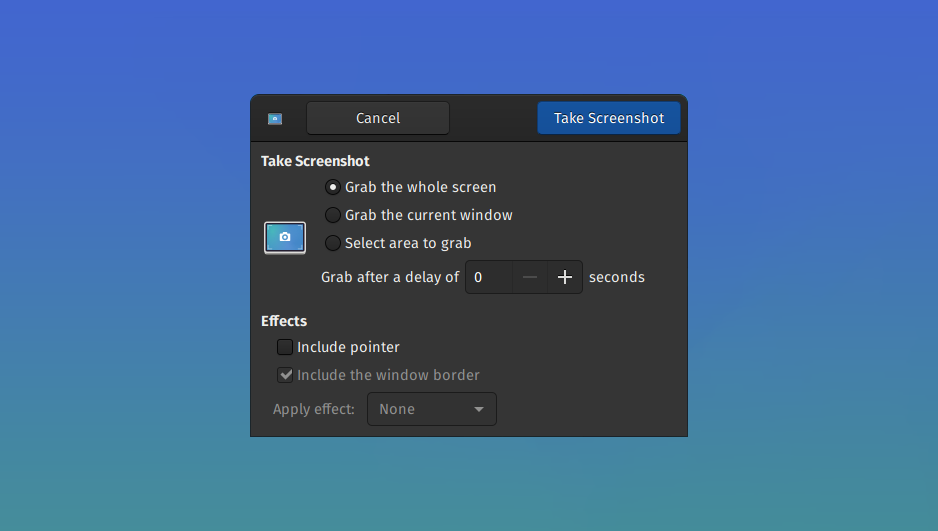The height and width of the screenshot is (531, 938).
Task: Focus the delay seconds input field
Action: [489, 277]
